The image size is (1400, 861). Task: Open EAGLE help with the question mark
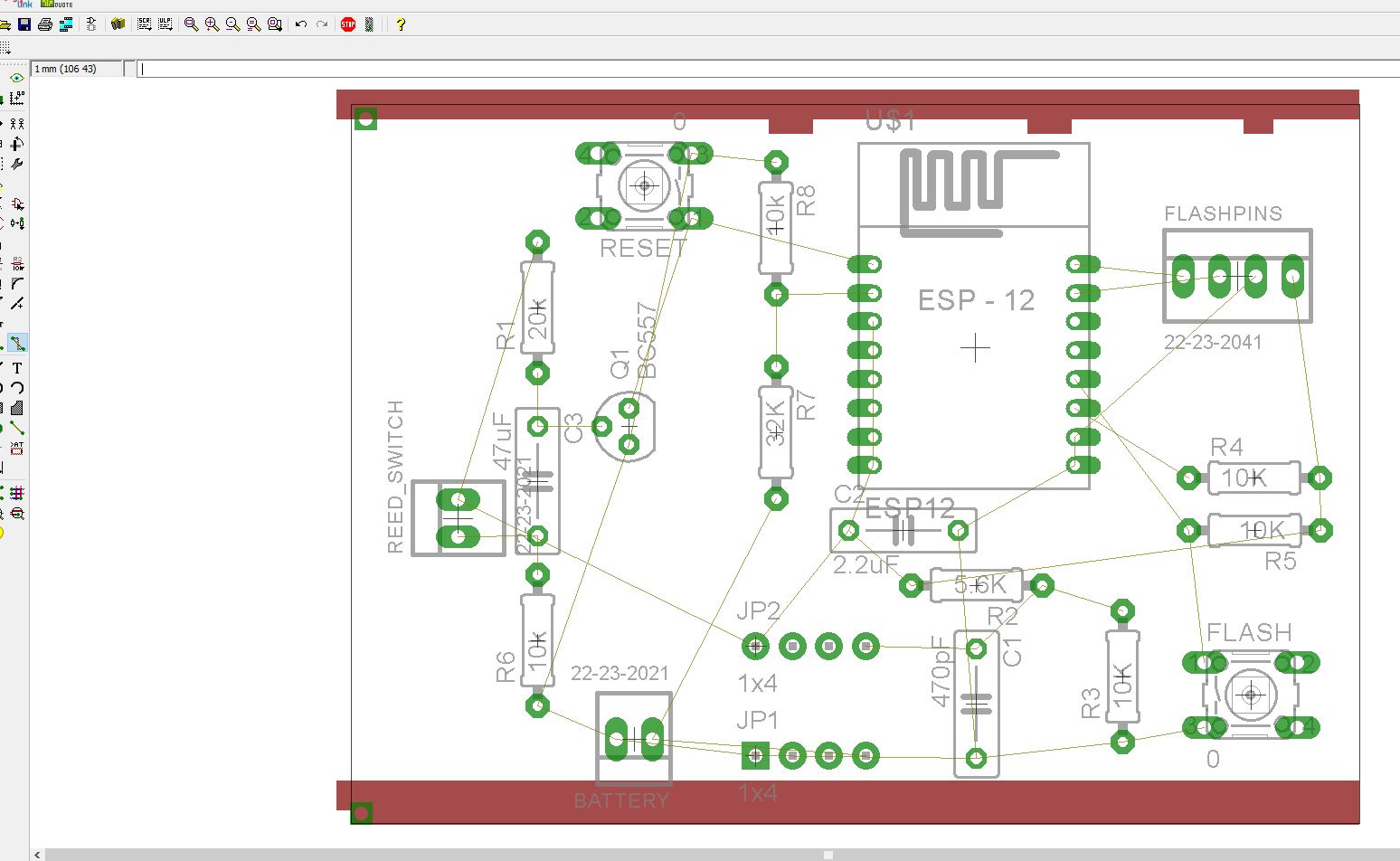(399, 24)
